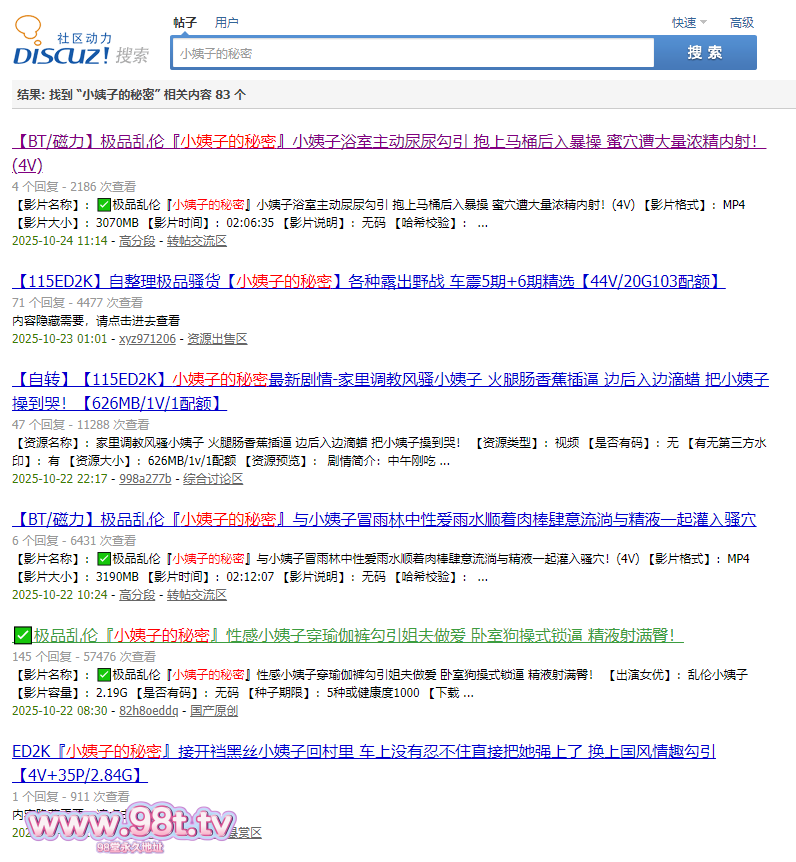Screen dimensions: 796x862
Task: Open author profile 998a277b
Action: tap(145, 479)
